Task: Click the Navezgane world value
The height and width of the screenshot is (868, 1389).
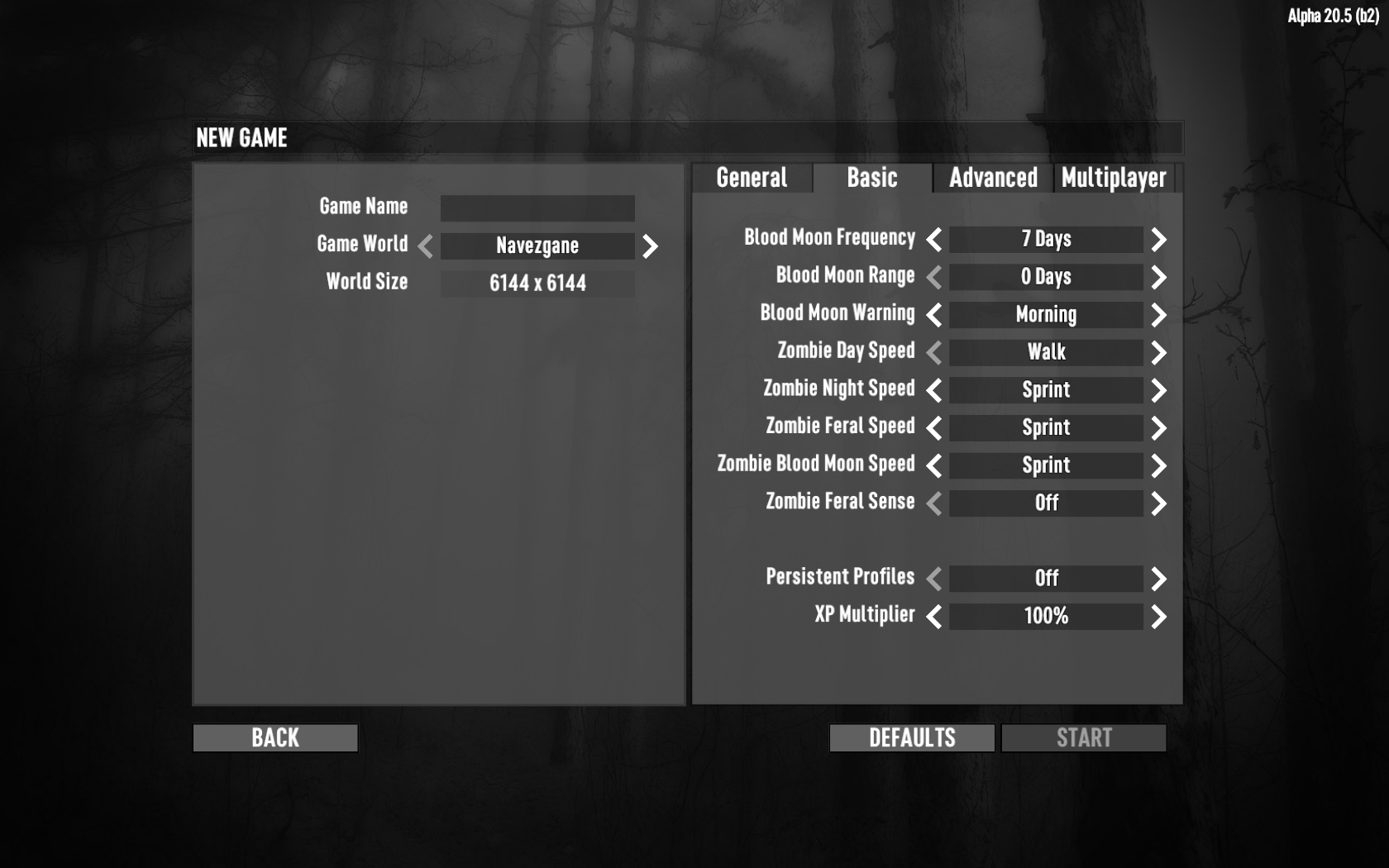Action: coord(537,246)
